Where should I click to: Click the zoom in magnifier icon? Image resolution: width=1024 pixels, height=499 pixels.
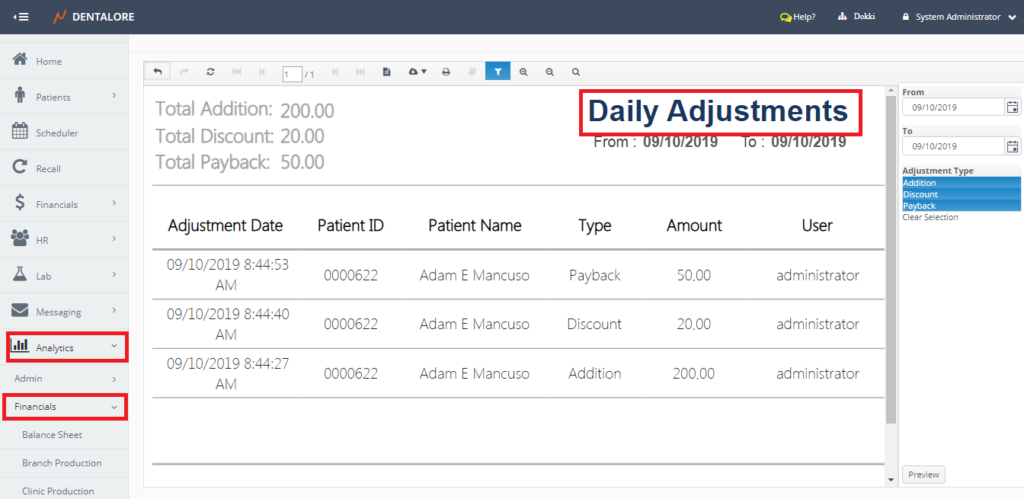(x=523, y=72)
